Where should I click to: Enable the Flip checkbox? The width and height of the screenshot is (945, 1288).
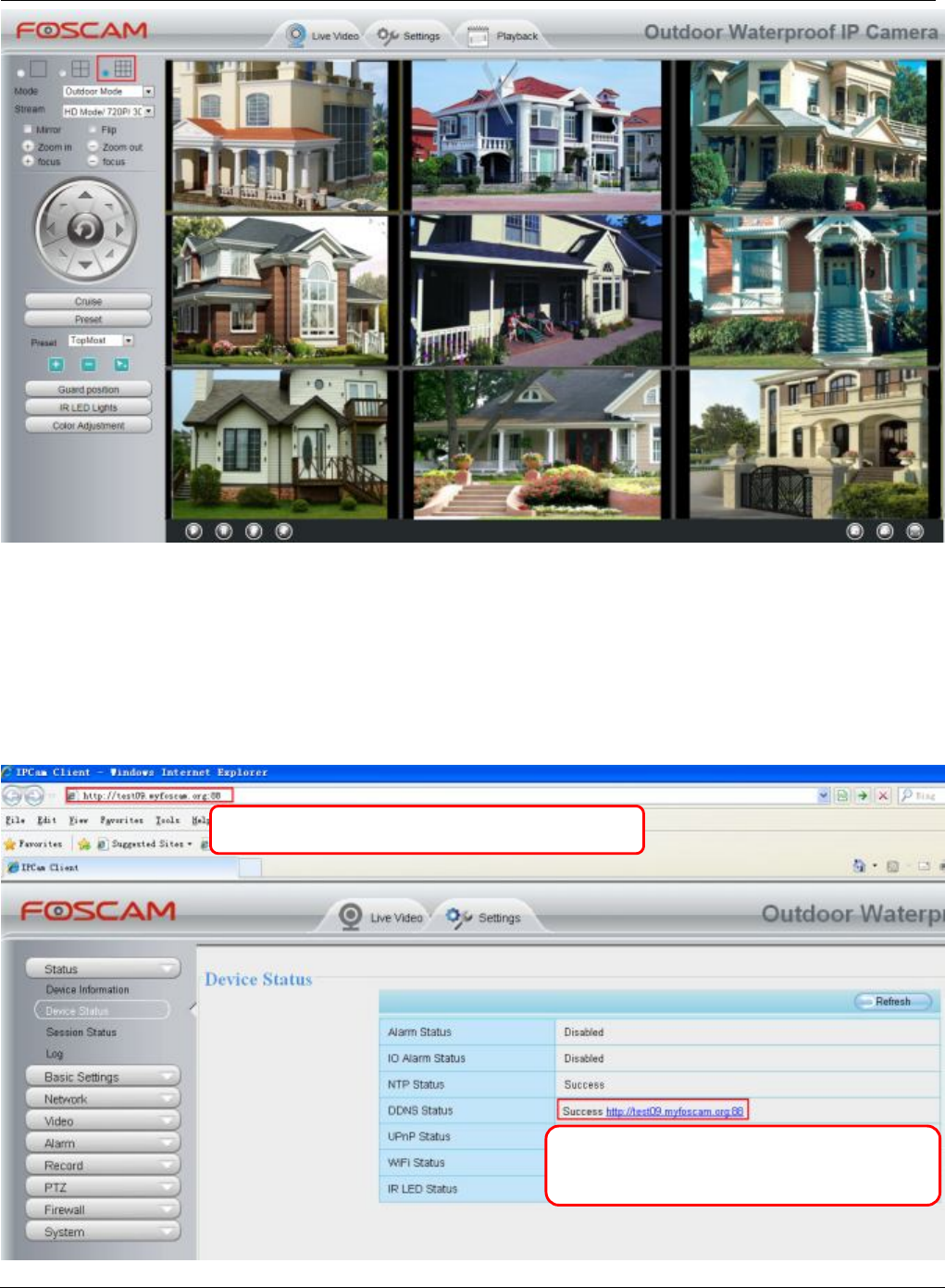tap(92, 130)
